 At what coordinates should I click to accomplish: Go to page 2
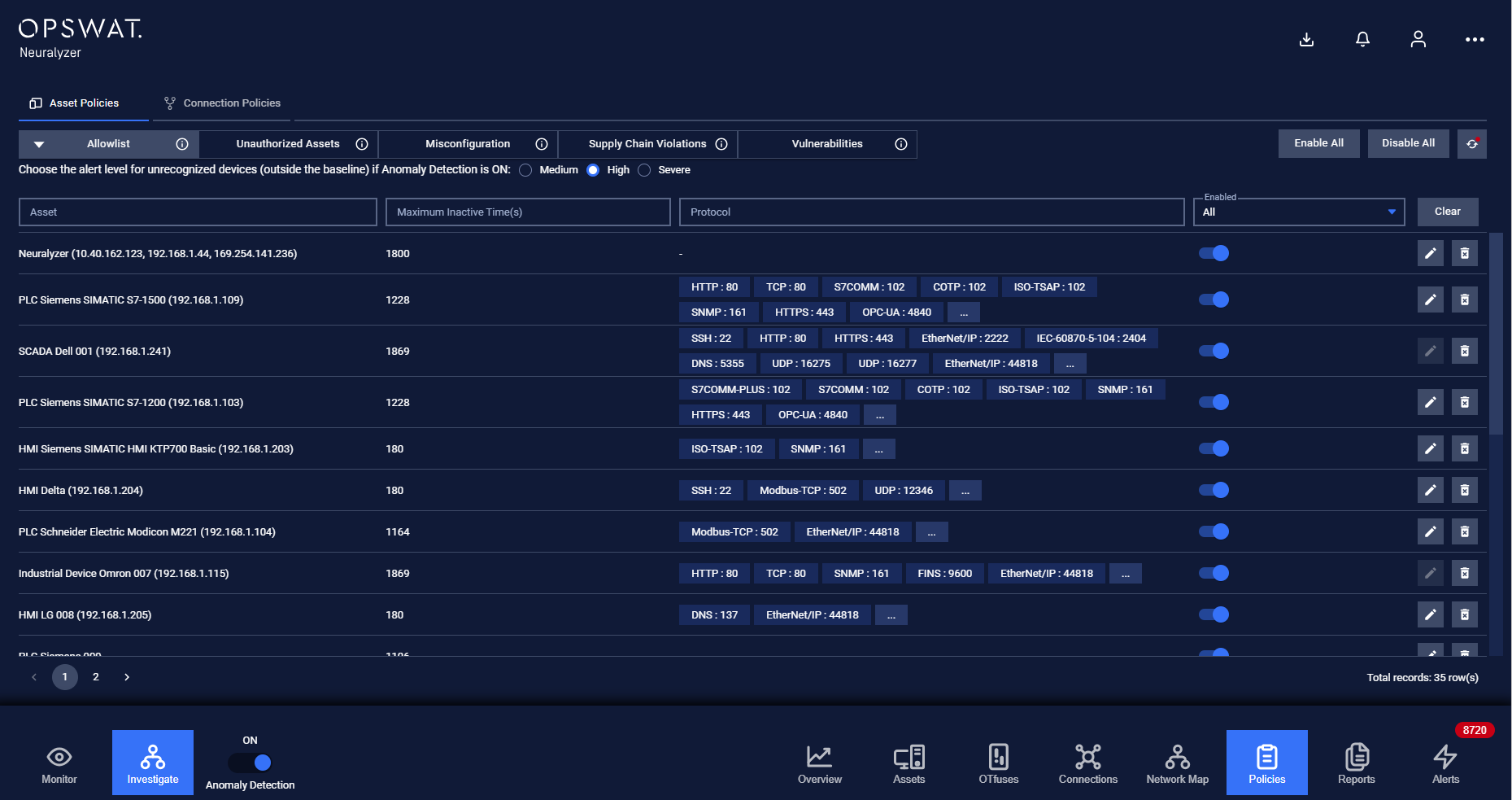96,677
